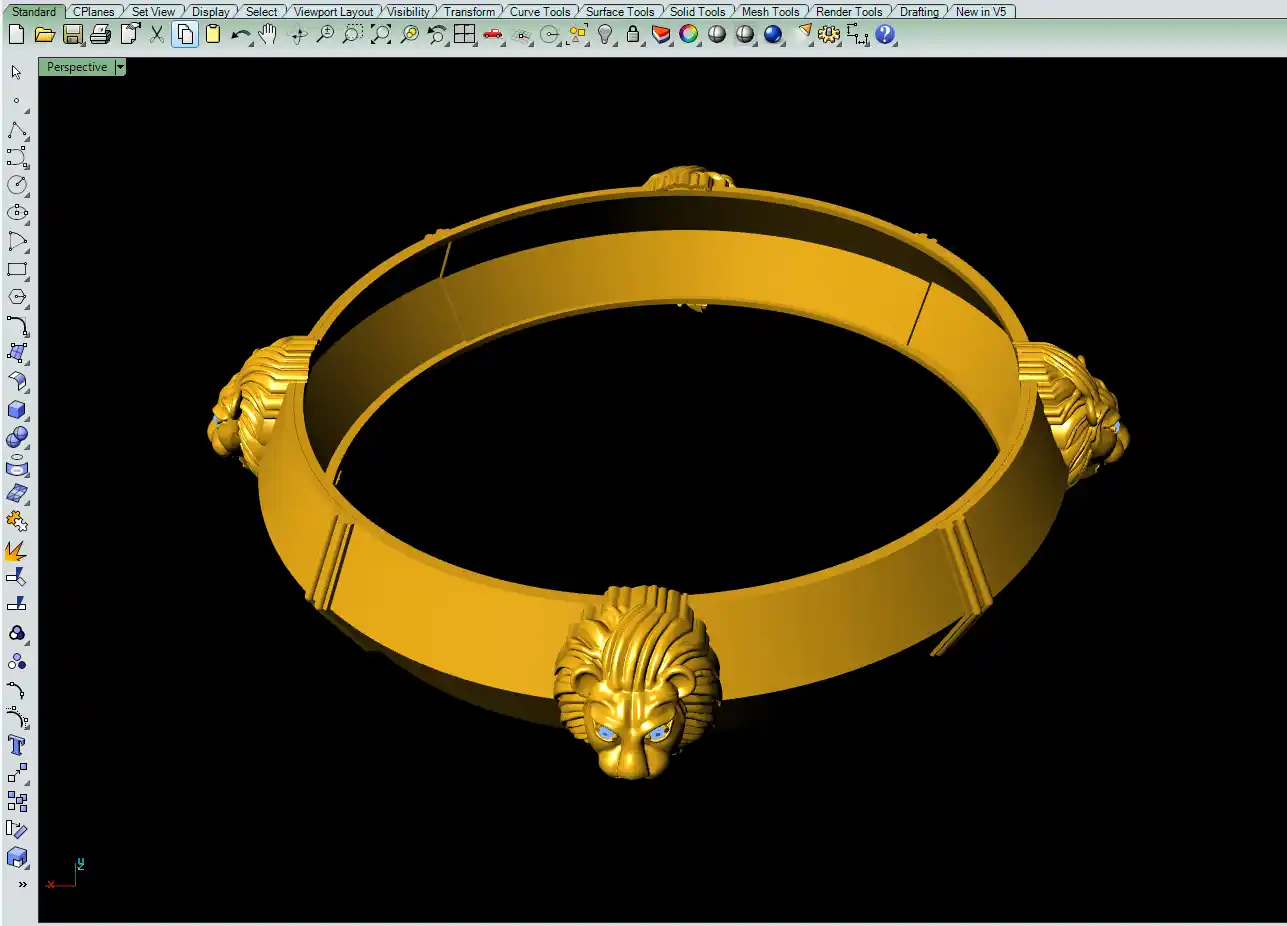Viewport: 1287px width, 926px height.
Task: Select the Text object T tool
Action: click(17, 745)
